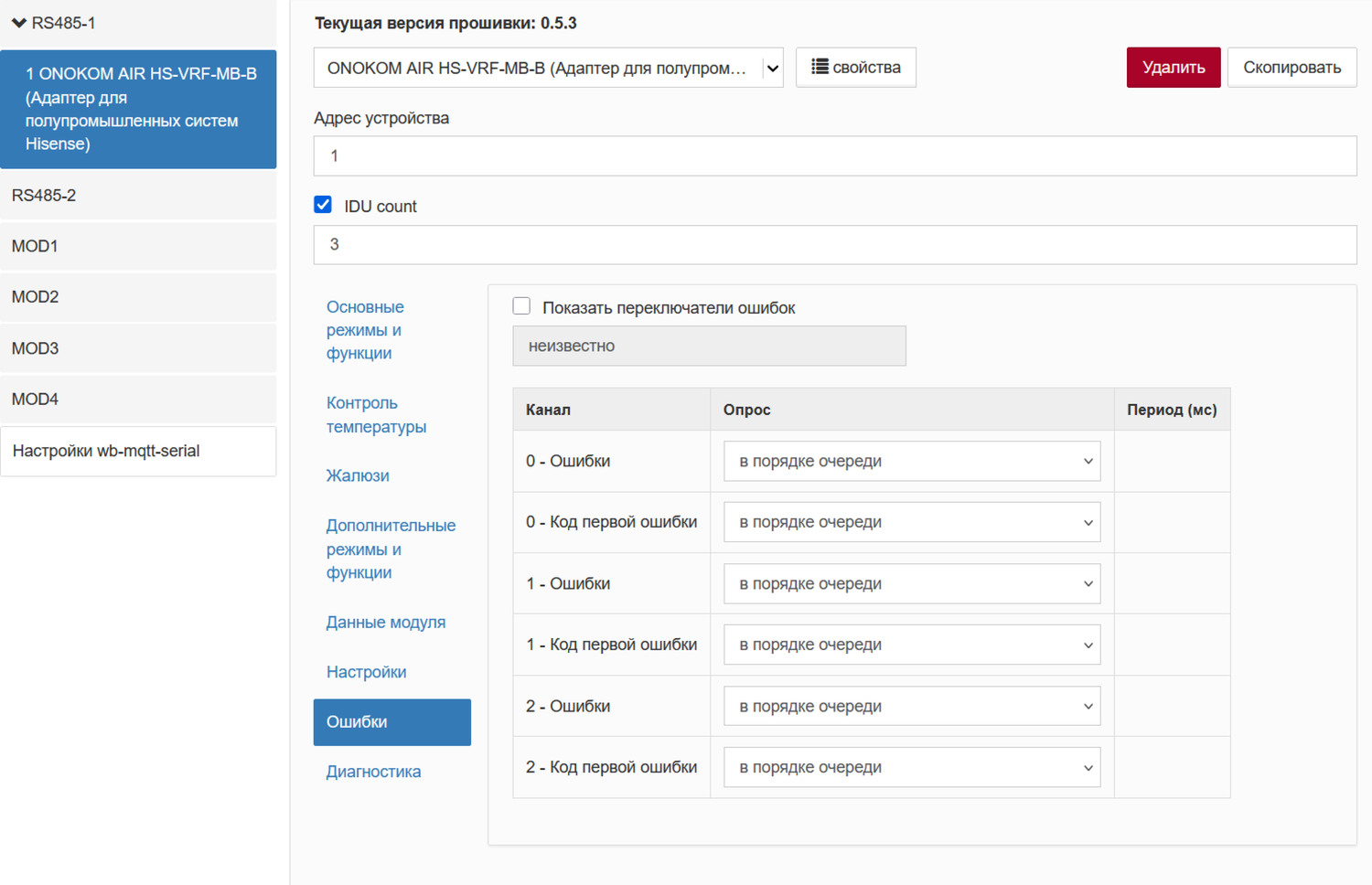
Task: Open the Контроль температуры tab
Action: [x=376, y=415]
